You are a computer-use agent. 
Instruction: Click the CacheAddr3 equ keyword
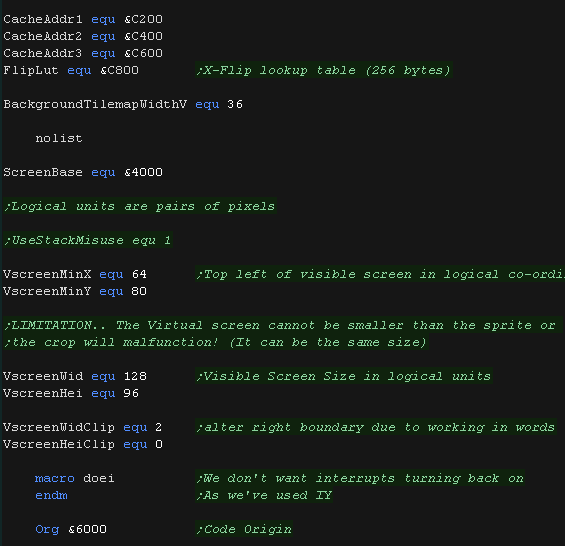(x=103, y=53)
